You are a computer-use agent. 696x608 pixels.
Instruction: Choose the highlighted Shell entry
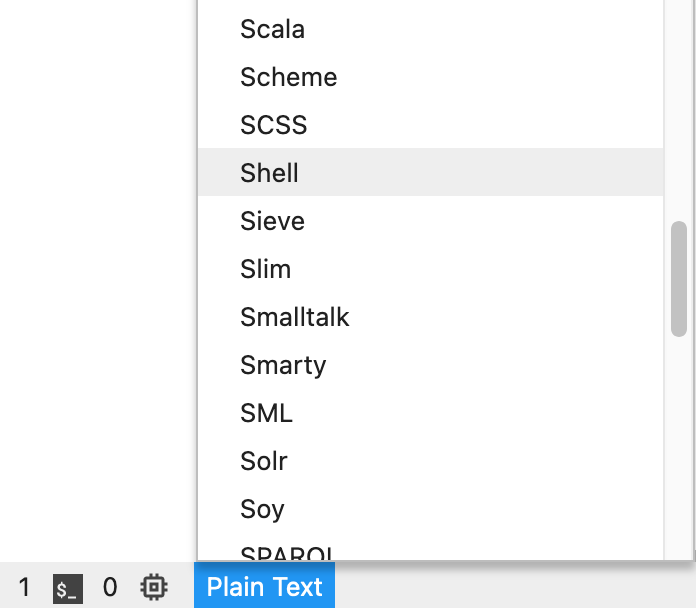(431, 173)
